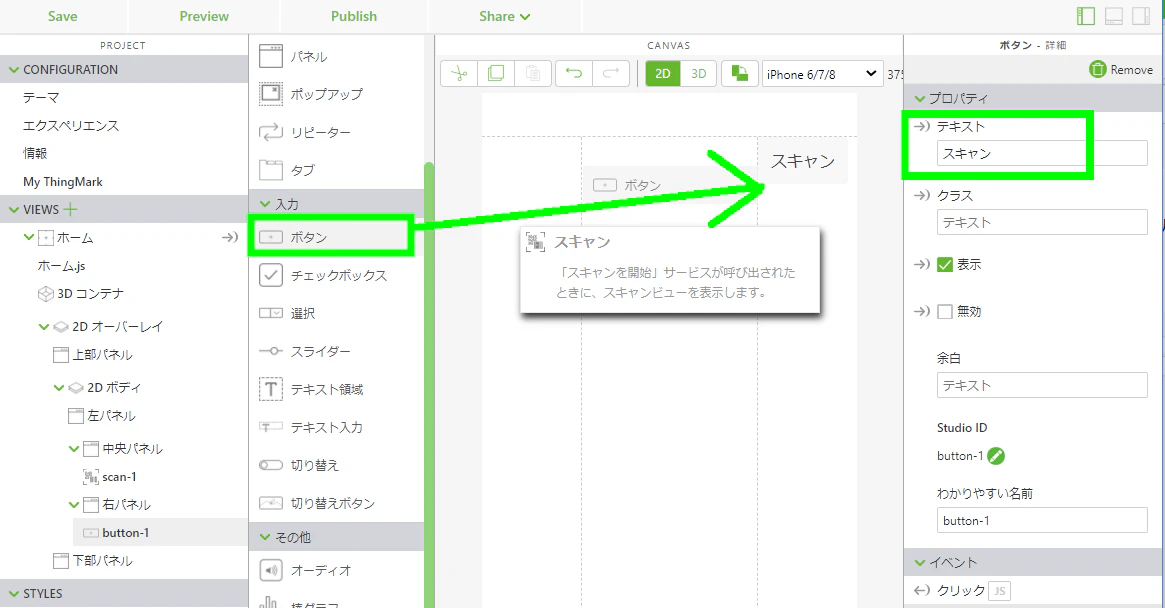The height and width of the screenshot is (608, 1165).
Task: Collapse the 入力 widget group
Action: 265,204
